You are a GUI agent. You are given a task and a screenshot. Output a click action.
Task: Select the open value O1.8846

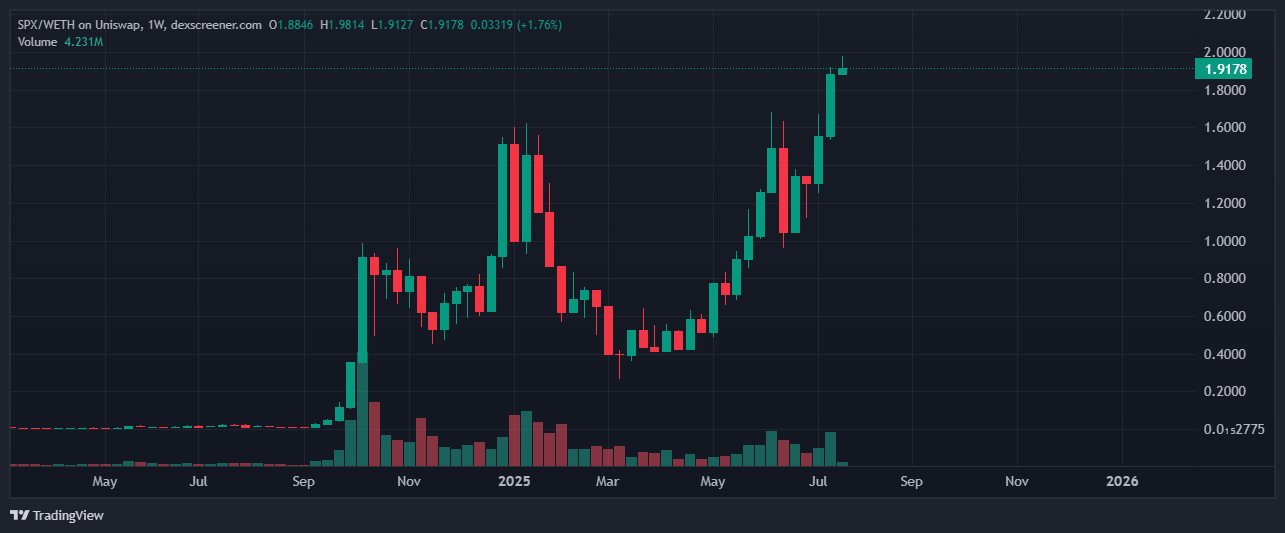coord(292,24)
